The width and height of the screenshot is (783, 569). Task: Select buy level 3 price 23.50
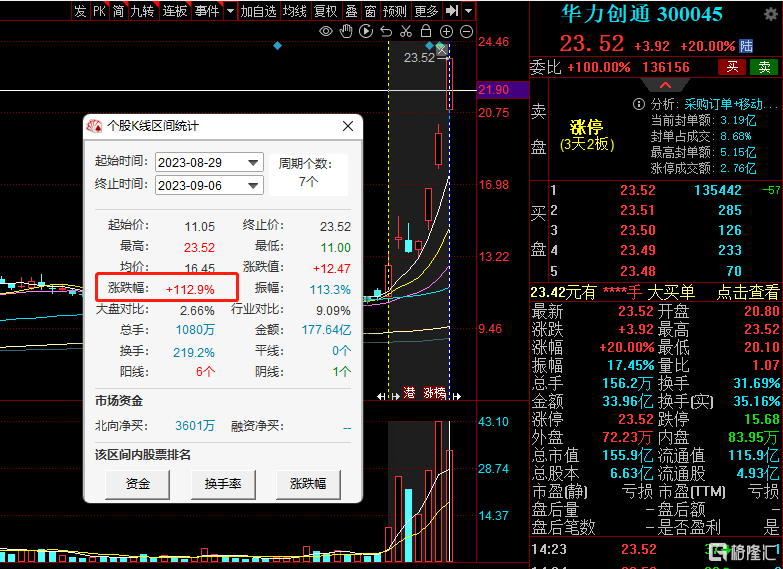[x=638, y=230]
